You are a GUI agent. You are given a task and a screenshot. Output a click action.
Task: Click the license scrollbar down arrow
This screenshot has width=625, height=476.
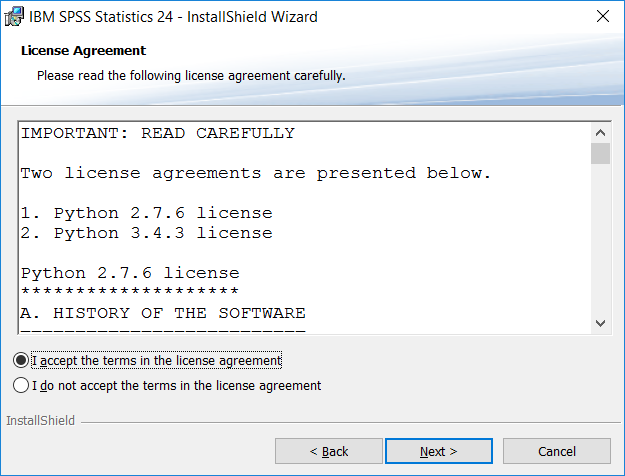point(600,323)
